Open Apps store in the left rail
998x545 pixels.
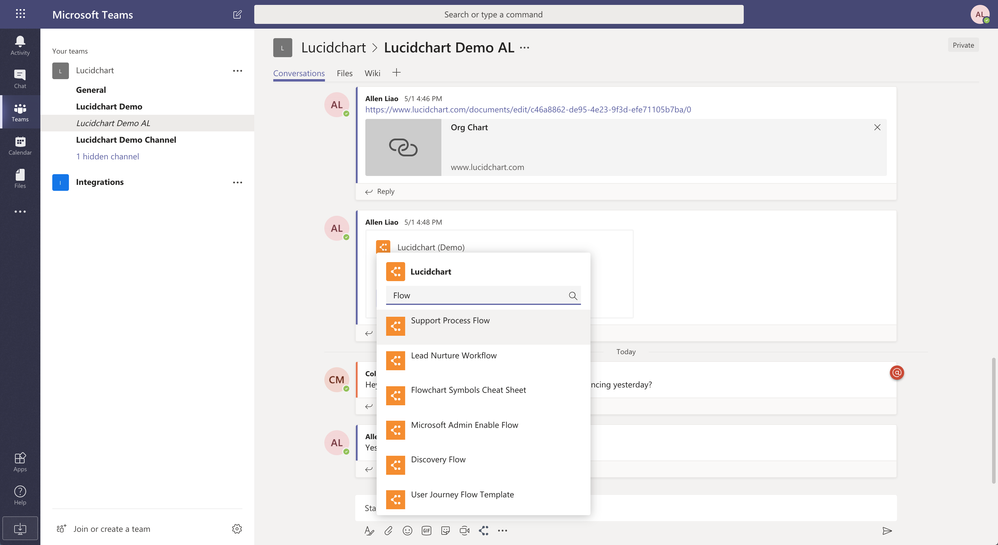[x=20, y=462]
